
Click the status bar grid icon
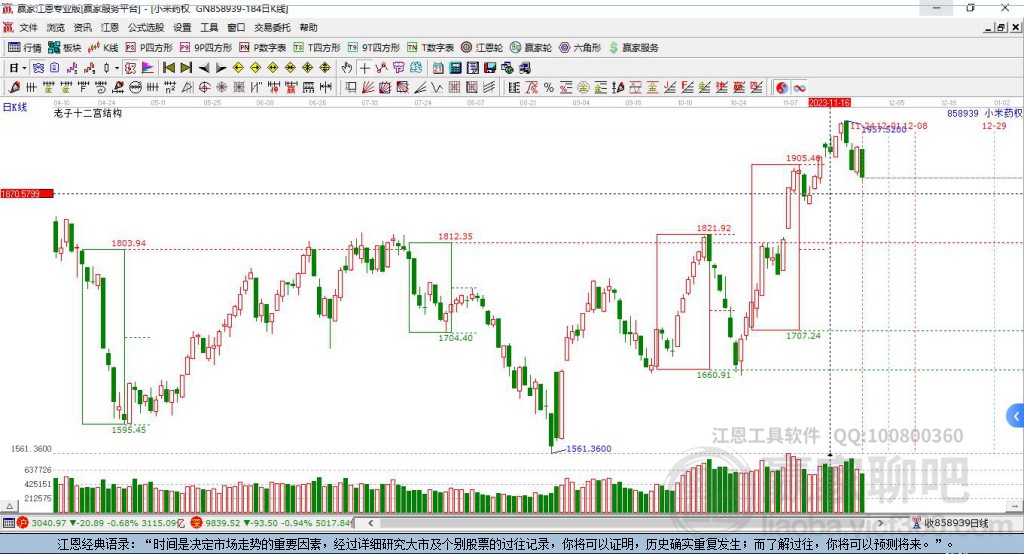point(8,523)
